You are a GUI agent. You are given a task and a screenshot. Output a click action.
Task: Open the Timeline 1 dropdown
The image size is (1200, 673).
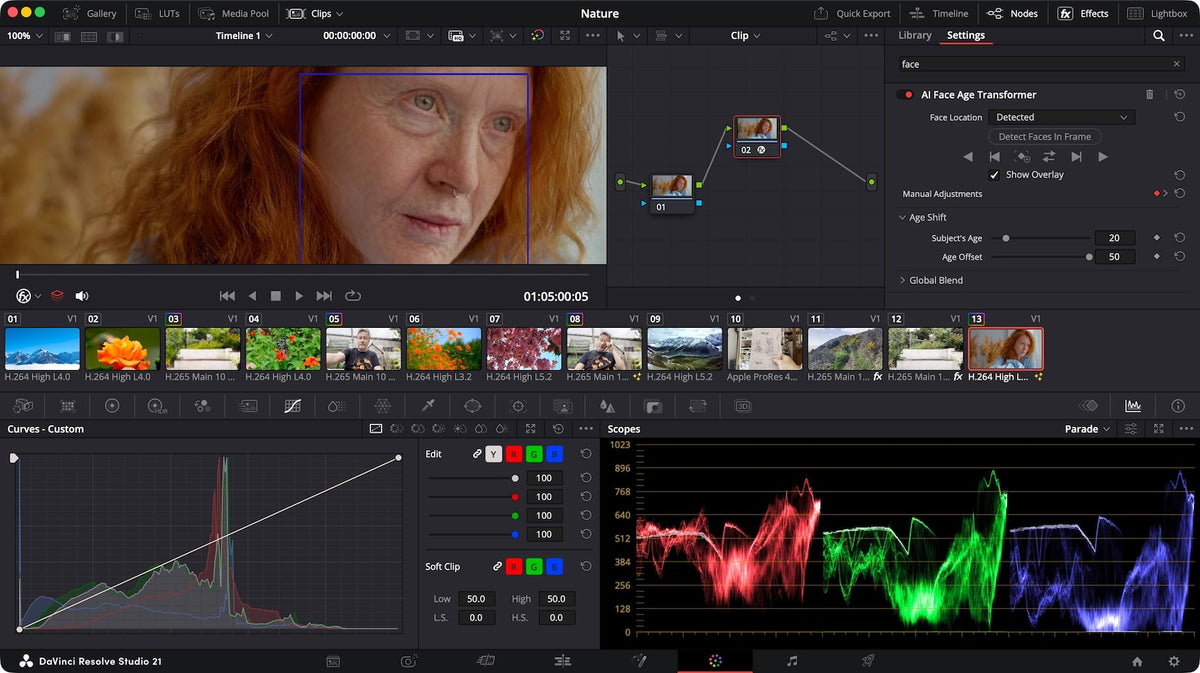point(243,35)
